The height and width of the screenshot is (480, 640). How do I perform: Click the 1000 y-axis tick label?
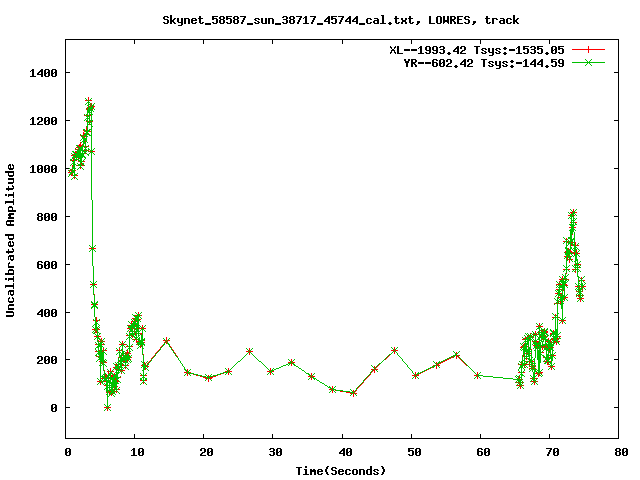tap(43, 169)
